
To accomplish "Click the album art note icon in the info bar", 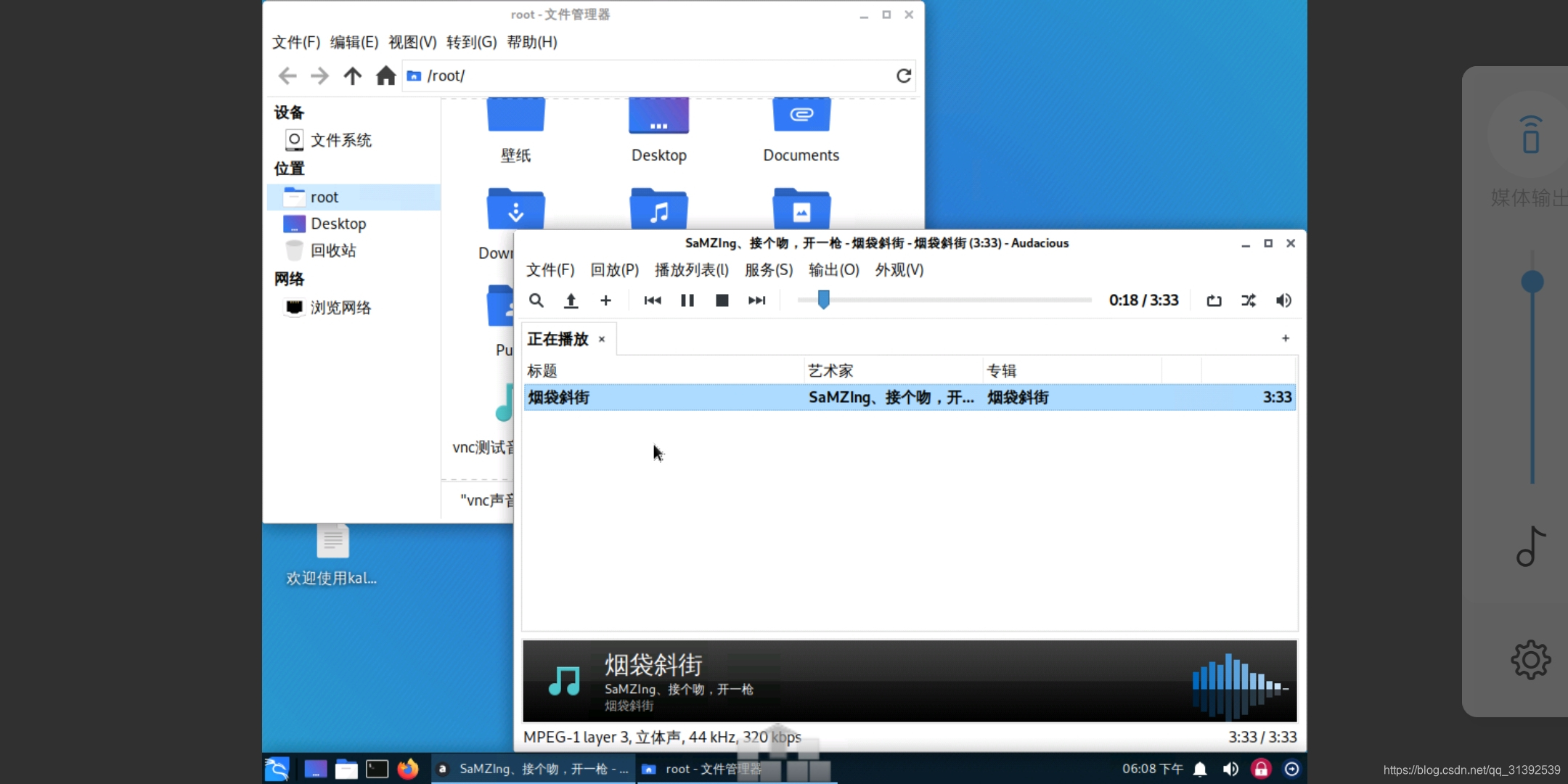I will tap(564, 681).
